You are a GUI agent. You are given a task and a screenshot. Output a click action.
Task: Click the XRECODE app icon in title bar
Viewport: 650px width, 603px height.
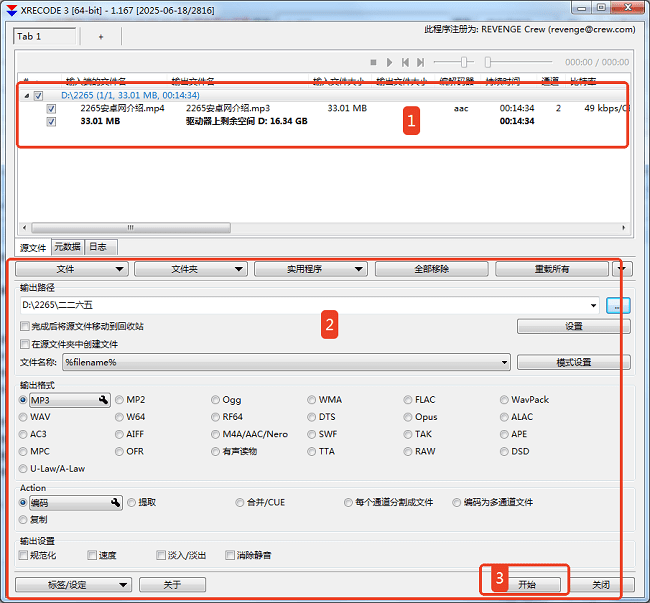(x=12, y=10)
